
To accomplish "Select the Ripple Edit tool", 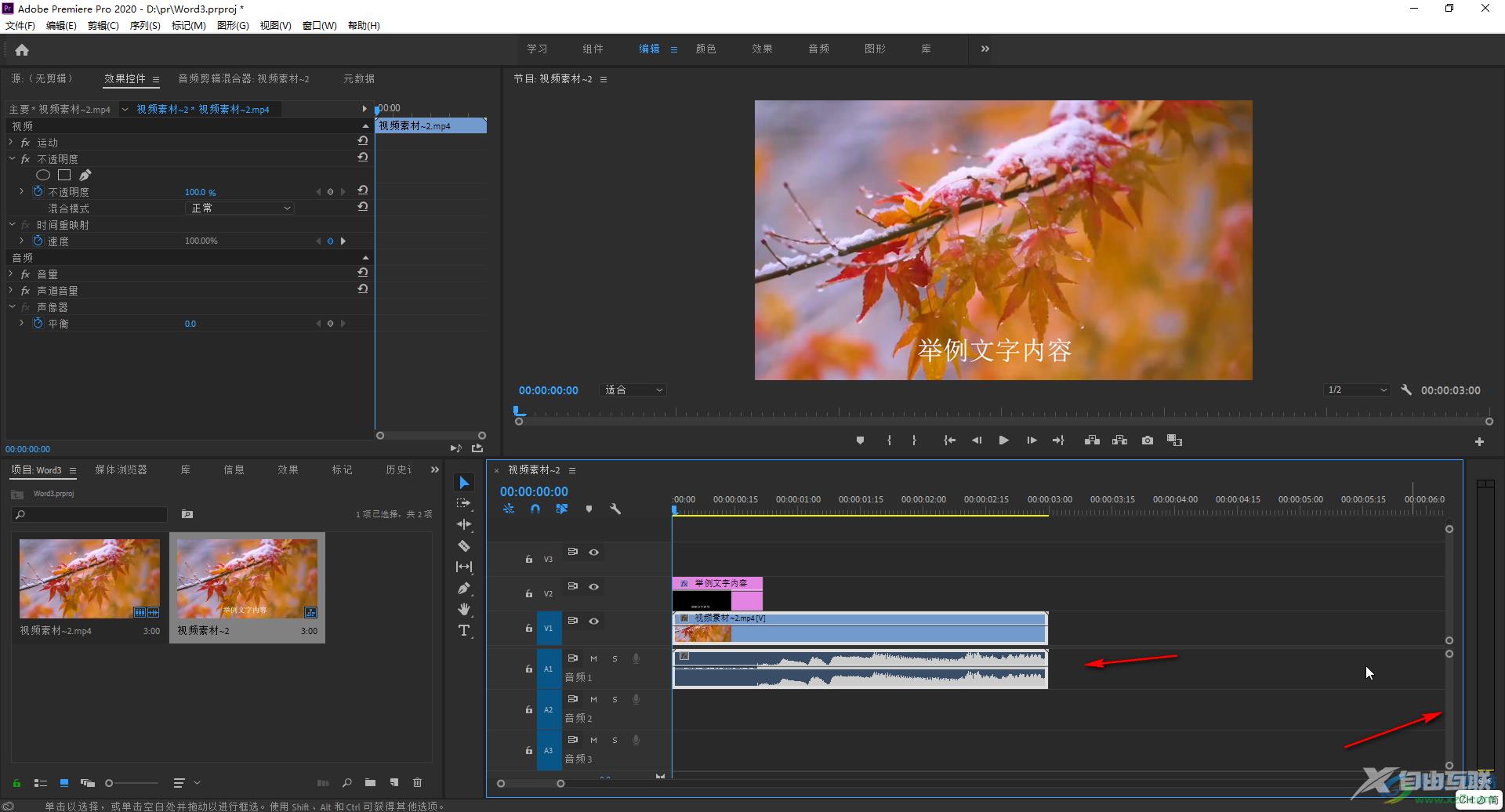I will 464,524.
